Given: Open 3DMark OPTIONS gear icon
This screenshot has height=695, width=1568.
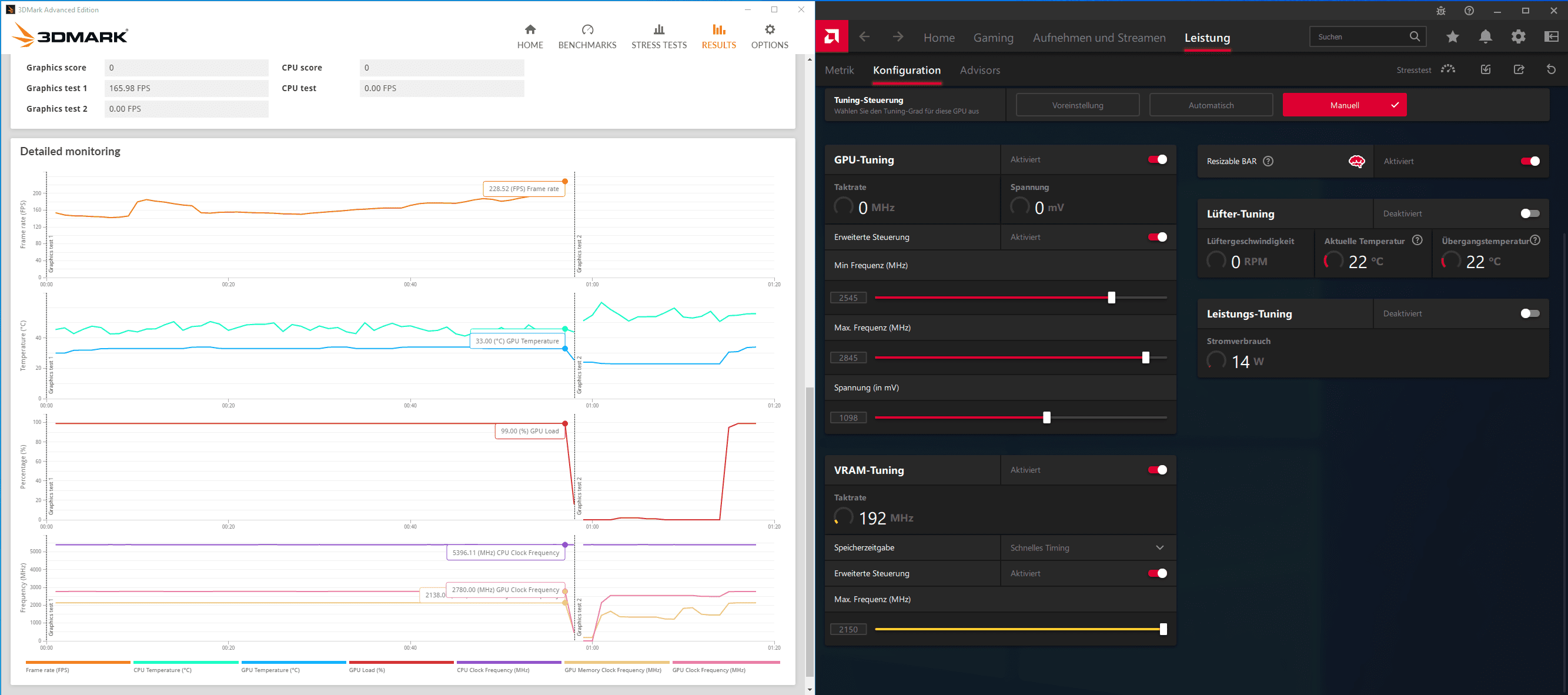Looking at the screenshot, I should (770, 30).
